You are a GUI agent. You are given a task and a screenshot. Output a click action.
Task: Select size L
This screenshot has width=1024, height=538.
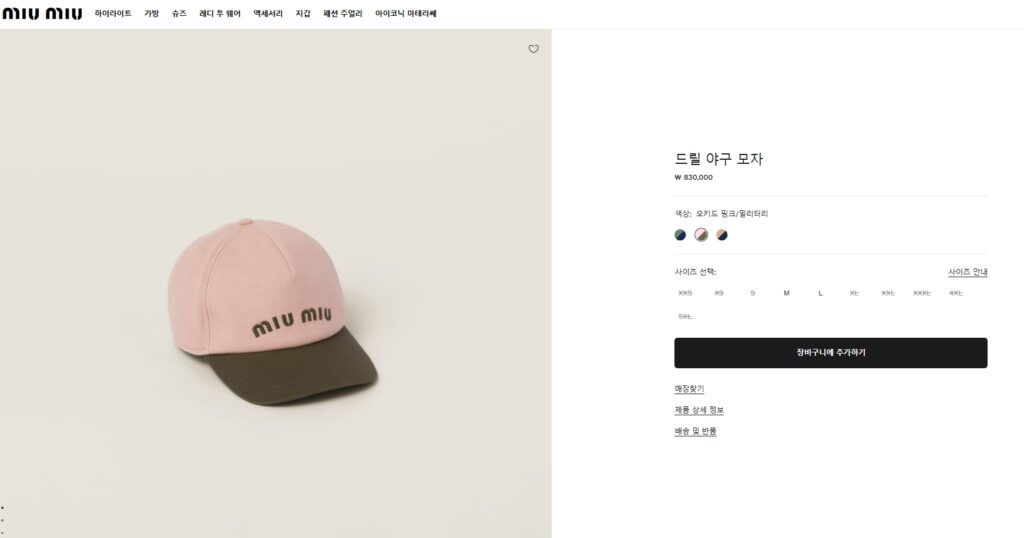(x=820, y=293)
